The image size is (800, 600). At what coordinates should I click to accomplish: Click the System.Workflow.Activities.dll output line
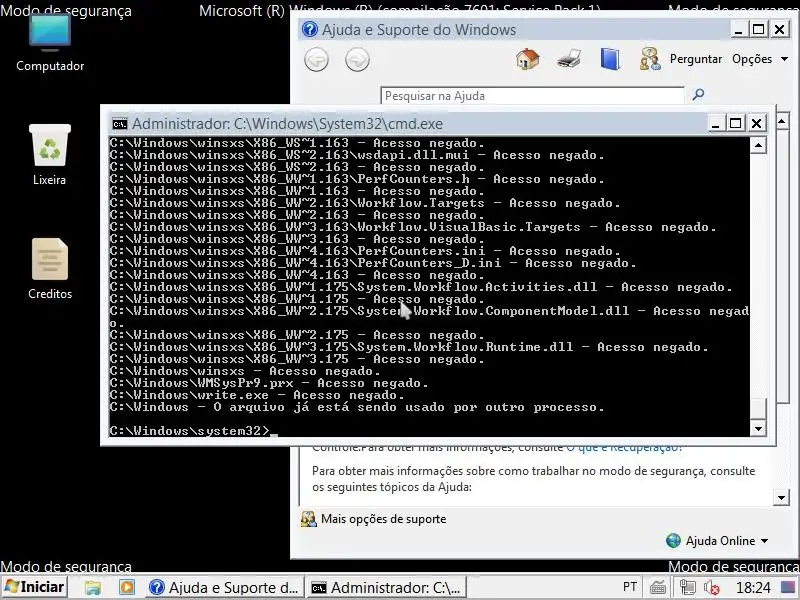[421, 287]
